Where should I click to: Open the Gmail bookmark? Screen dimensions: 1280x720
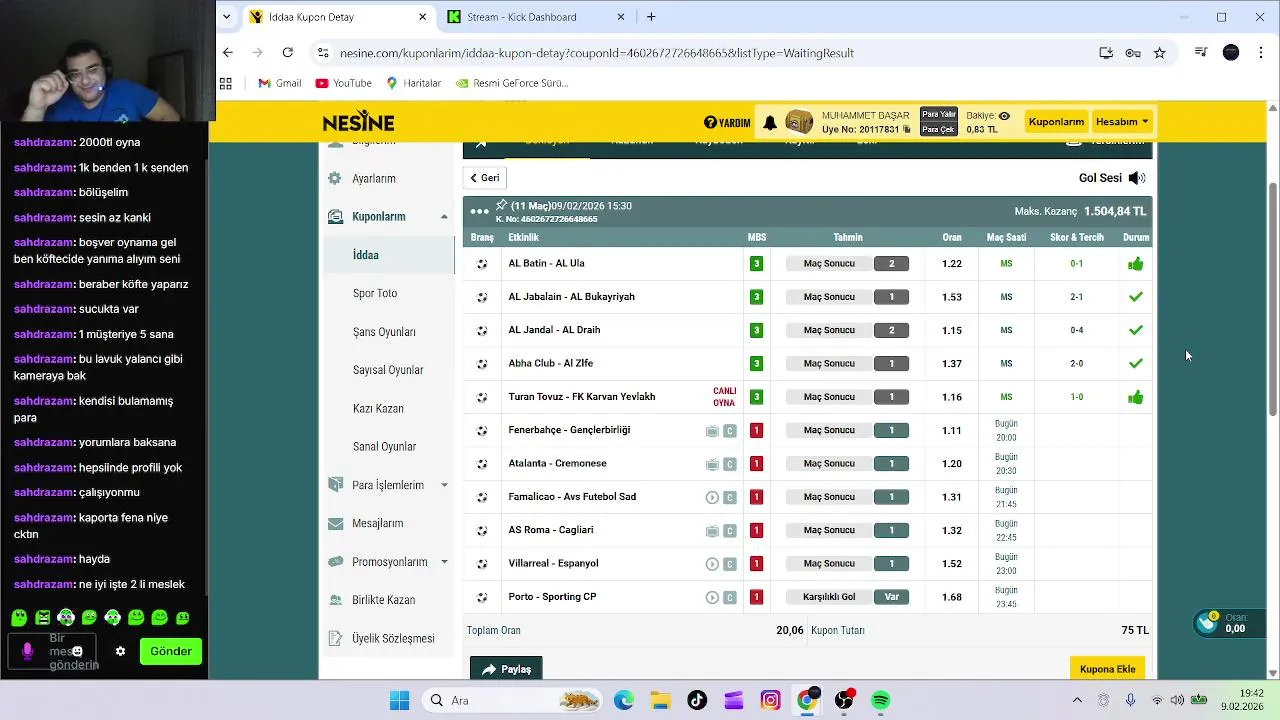tap(279, 83)
